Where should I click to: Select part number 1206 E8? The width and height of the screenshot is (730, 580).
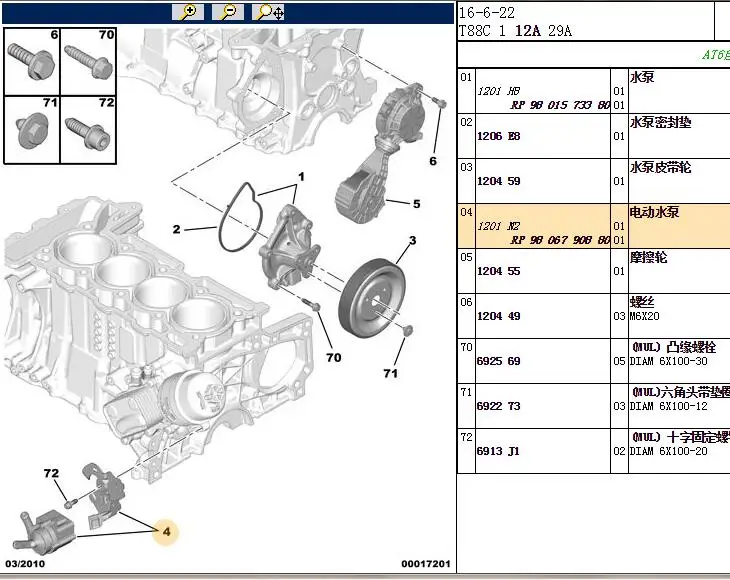[498, 136]
